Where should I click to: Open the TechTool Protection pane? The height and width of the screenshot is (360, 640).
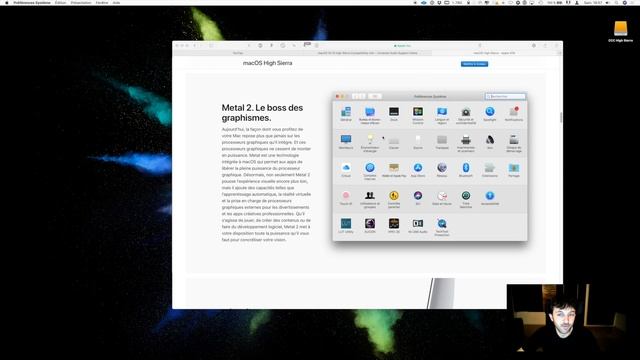(x=442, y=227)
